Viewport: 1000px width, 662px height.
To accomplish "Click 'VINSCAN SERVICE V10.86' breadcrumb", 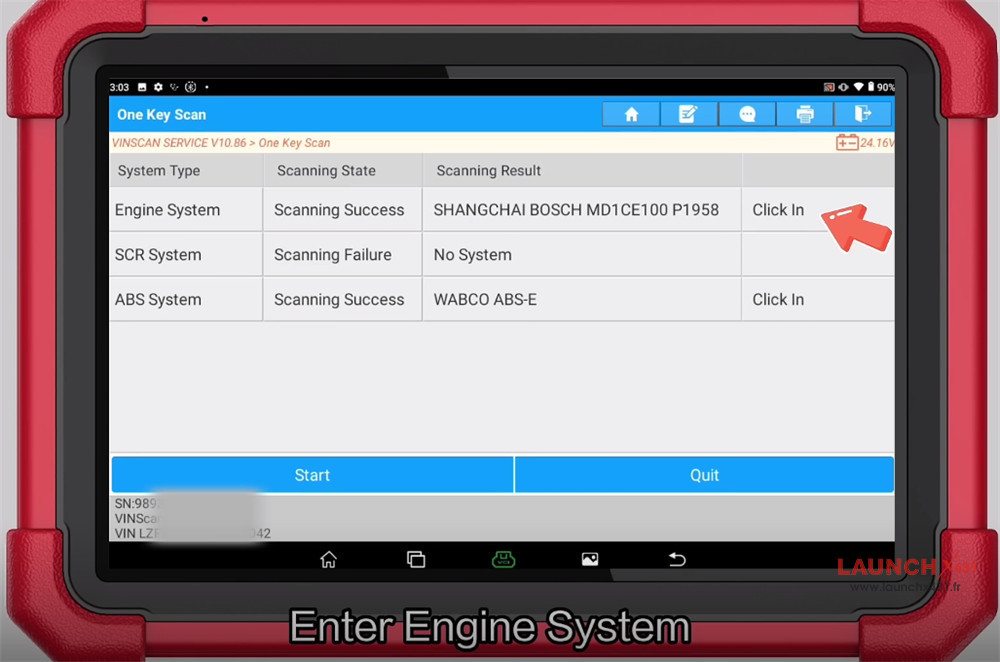I will coord(179,143).
